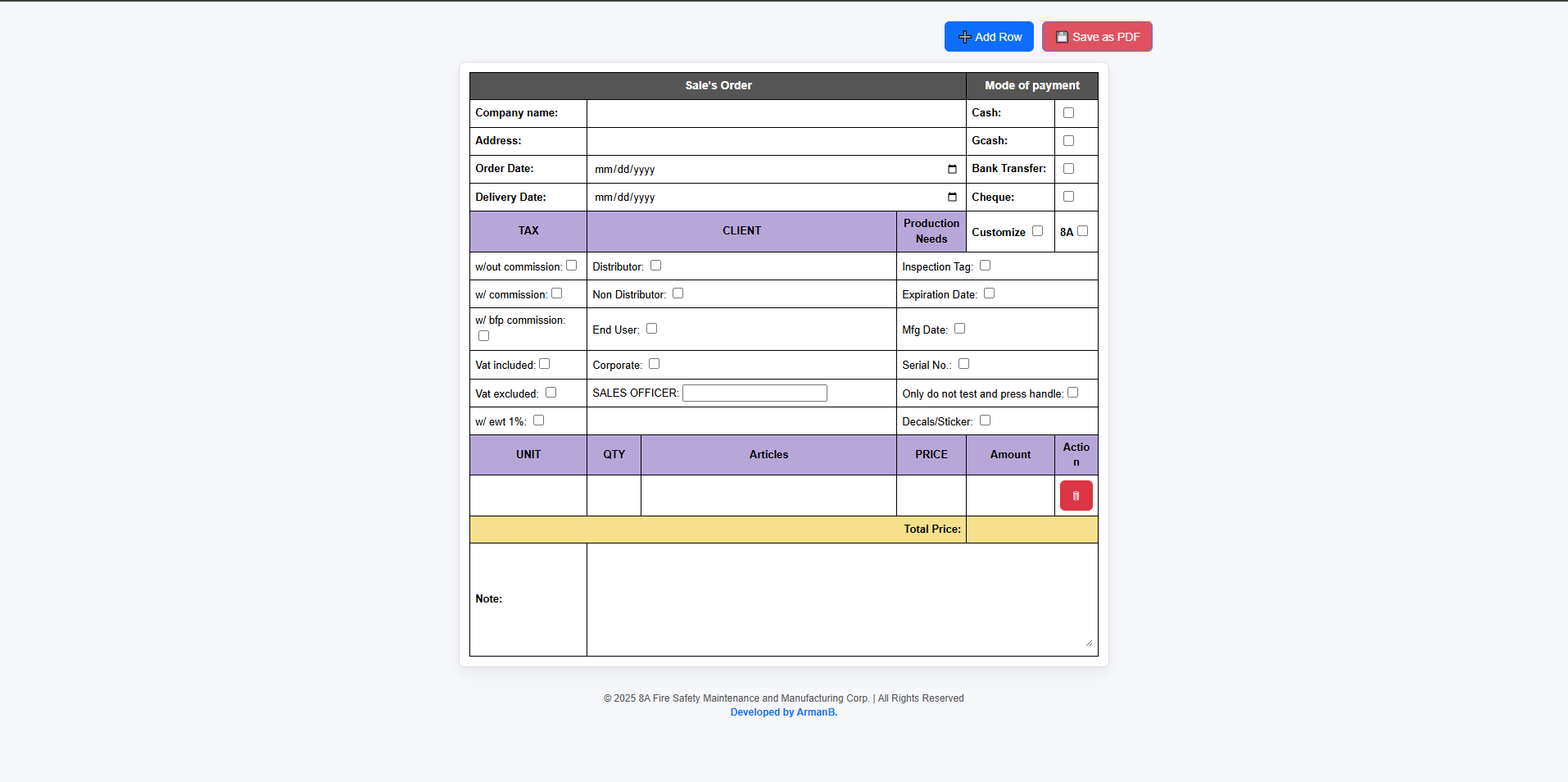The width and height of the screenshot is (1568, 782).
Task: Select the Cheque payment checkbox
Action: click(x=1068, y=197)
